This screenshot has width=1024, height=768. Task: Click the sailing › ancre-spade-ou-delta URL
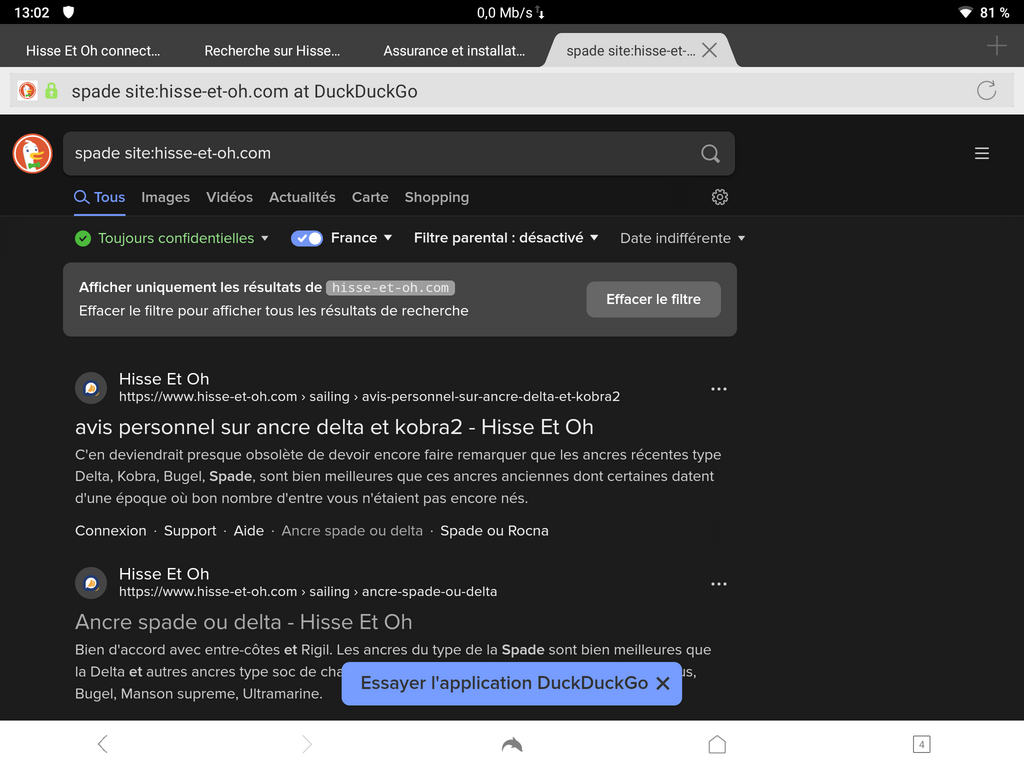click(x=308, y=592)
